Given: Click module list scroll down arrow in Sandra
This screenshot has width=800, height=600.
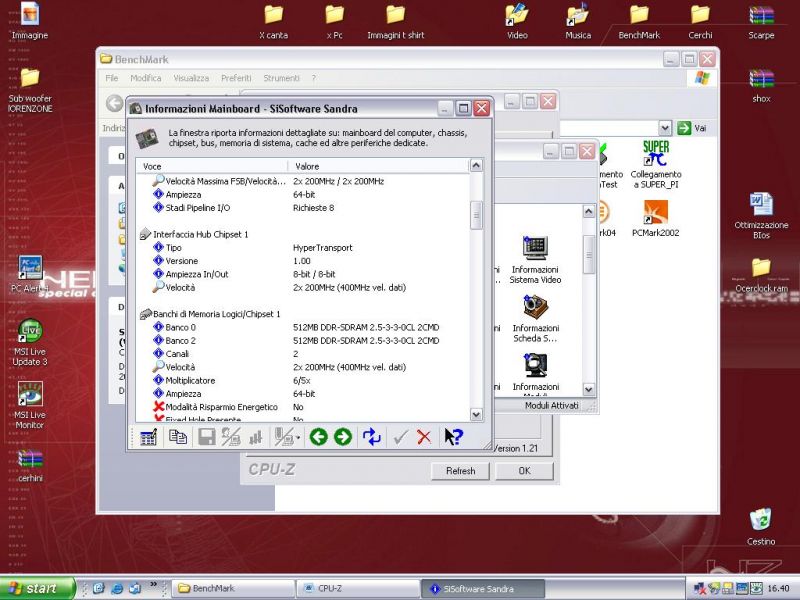Looking at the screenshot, I should [588, 390].
